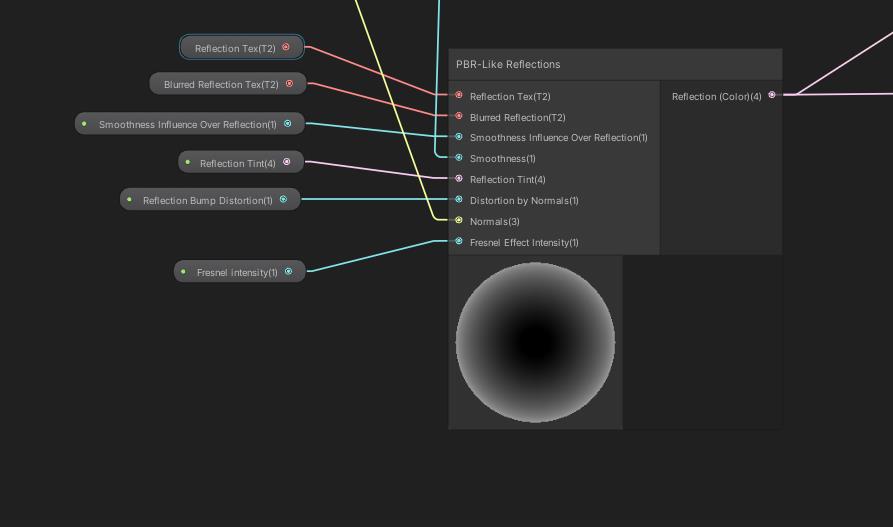Click green exposed dot on Smoothness Influence property
The width and height of the screenshot is (893, 527).
(x=84, y=124)
